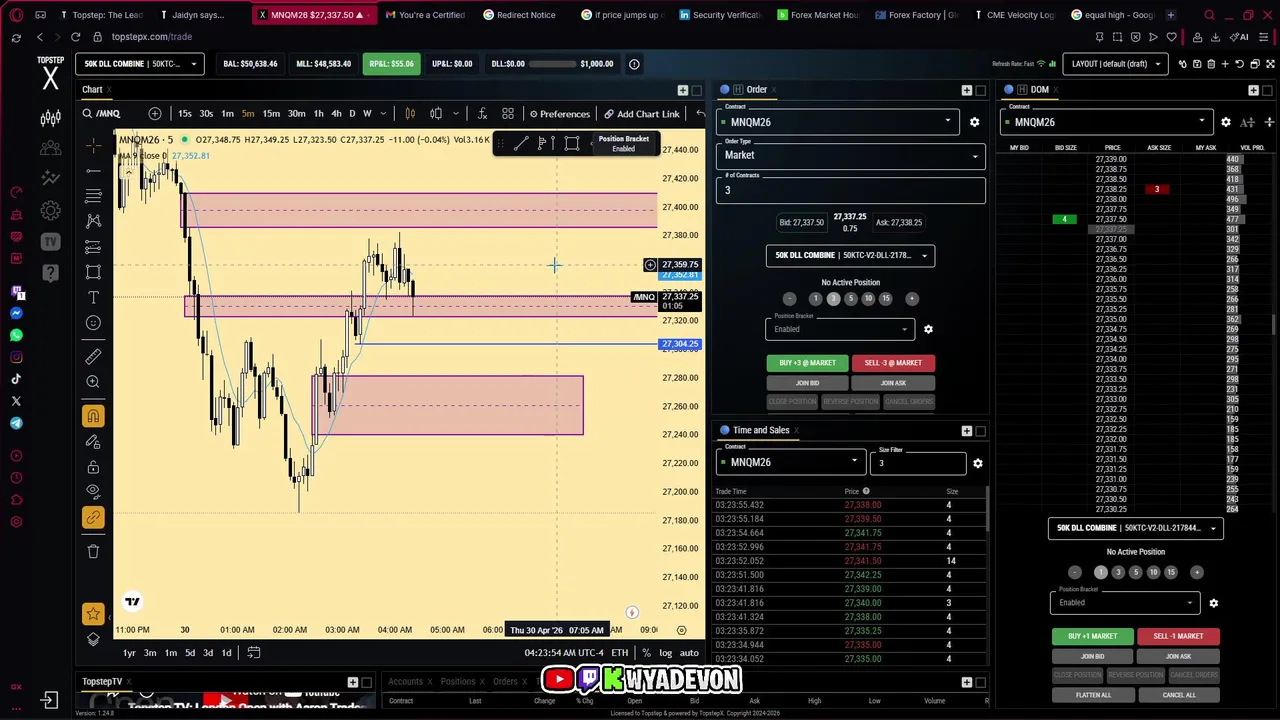Open Order panel bracket settings gear
The height and width of the screenshot is (720, 1280).
point(928,329)
